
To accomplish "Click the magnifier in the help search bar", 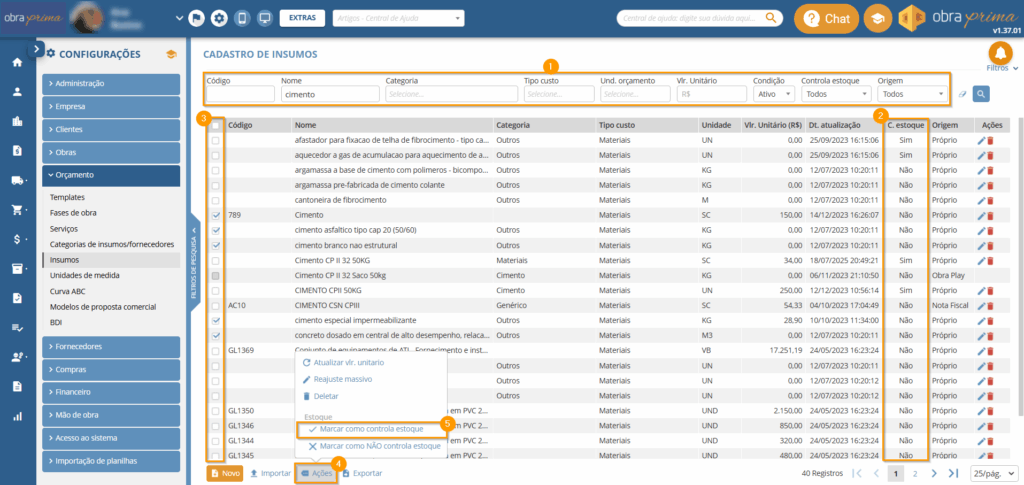I will pos(771,18).
